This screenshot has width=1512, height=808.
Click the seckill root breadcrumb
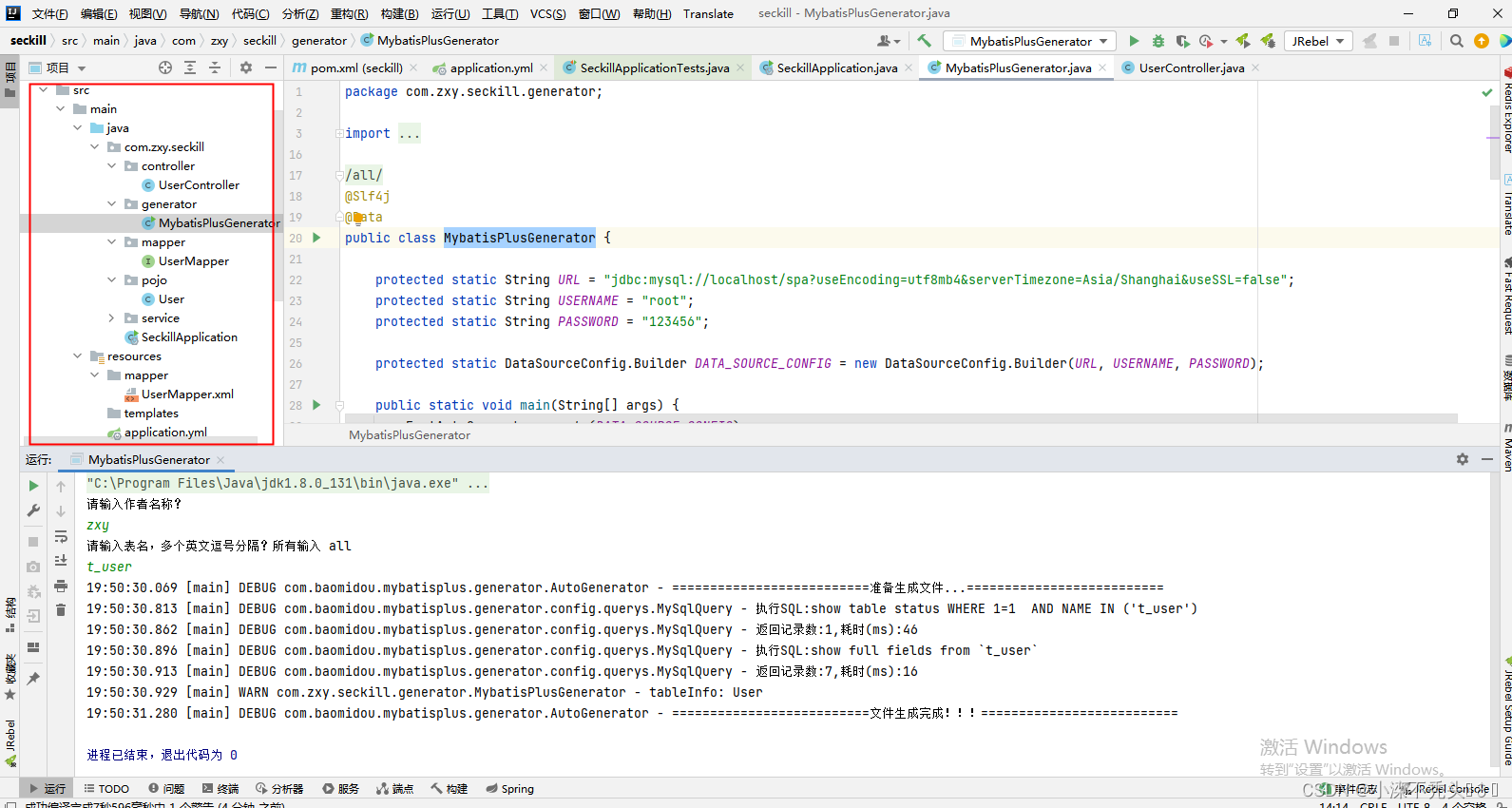[x=29, y=41]
